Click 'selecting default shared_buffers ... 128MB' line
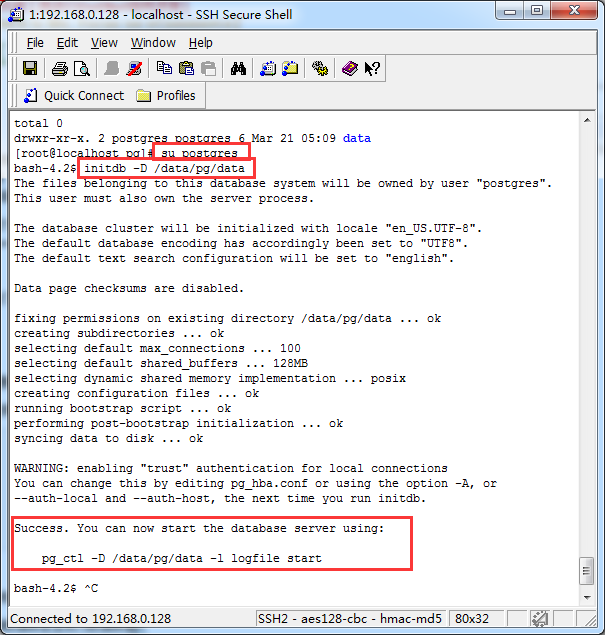Viewport: 605px width, 635px height. pyautogui.click(x=161, y=363)
